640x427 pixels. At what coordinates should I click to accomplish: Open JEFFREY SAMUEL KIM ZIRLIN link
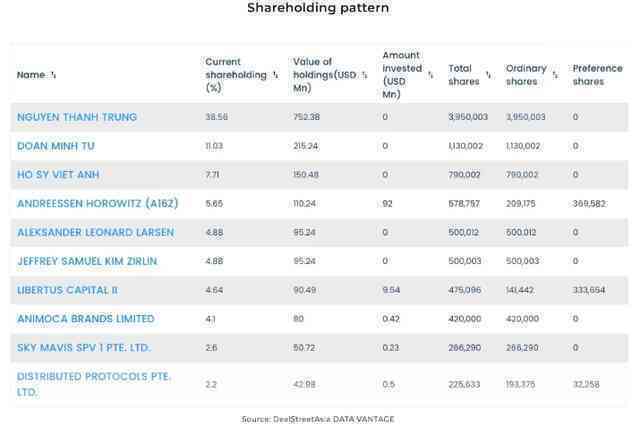tap(87, 261)
